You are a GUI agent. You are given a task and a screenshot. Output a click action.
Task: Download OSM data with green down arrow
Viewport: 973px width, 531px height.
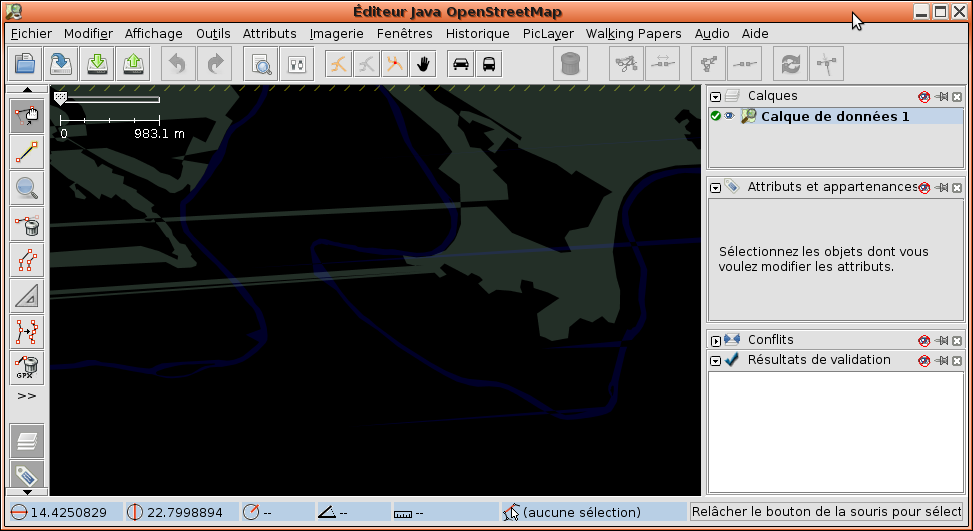point(97,63)
